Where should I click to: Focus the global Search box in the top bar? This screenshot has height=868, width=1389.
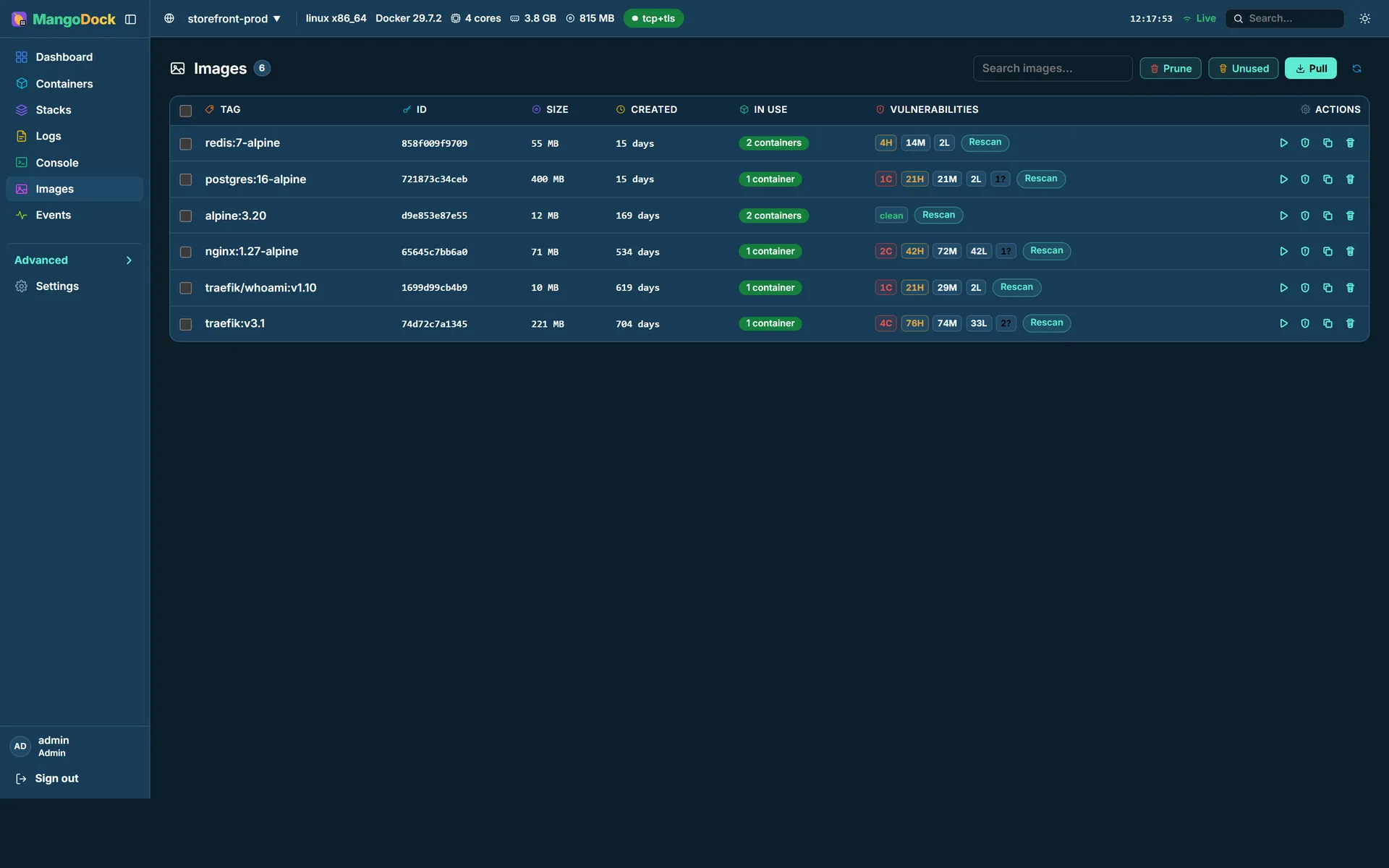tap(1285, 19)
